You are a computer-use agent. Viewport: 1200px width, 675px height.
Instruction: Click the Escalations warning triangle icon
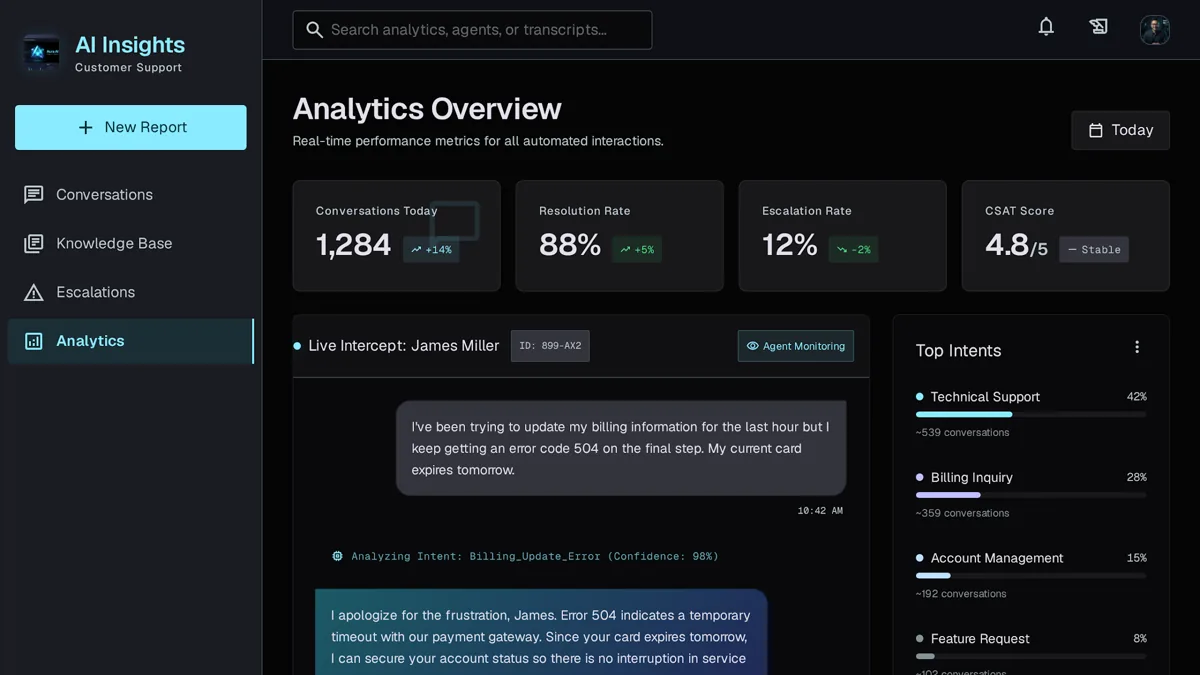point(34,293)
